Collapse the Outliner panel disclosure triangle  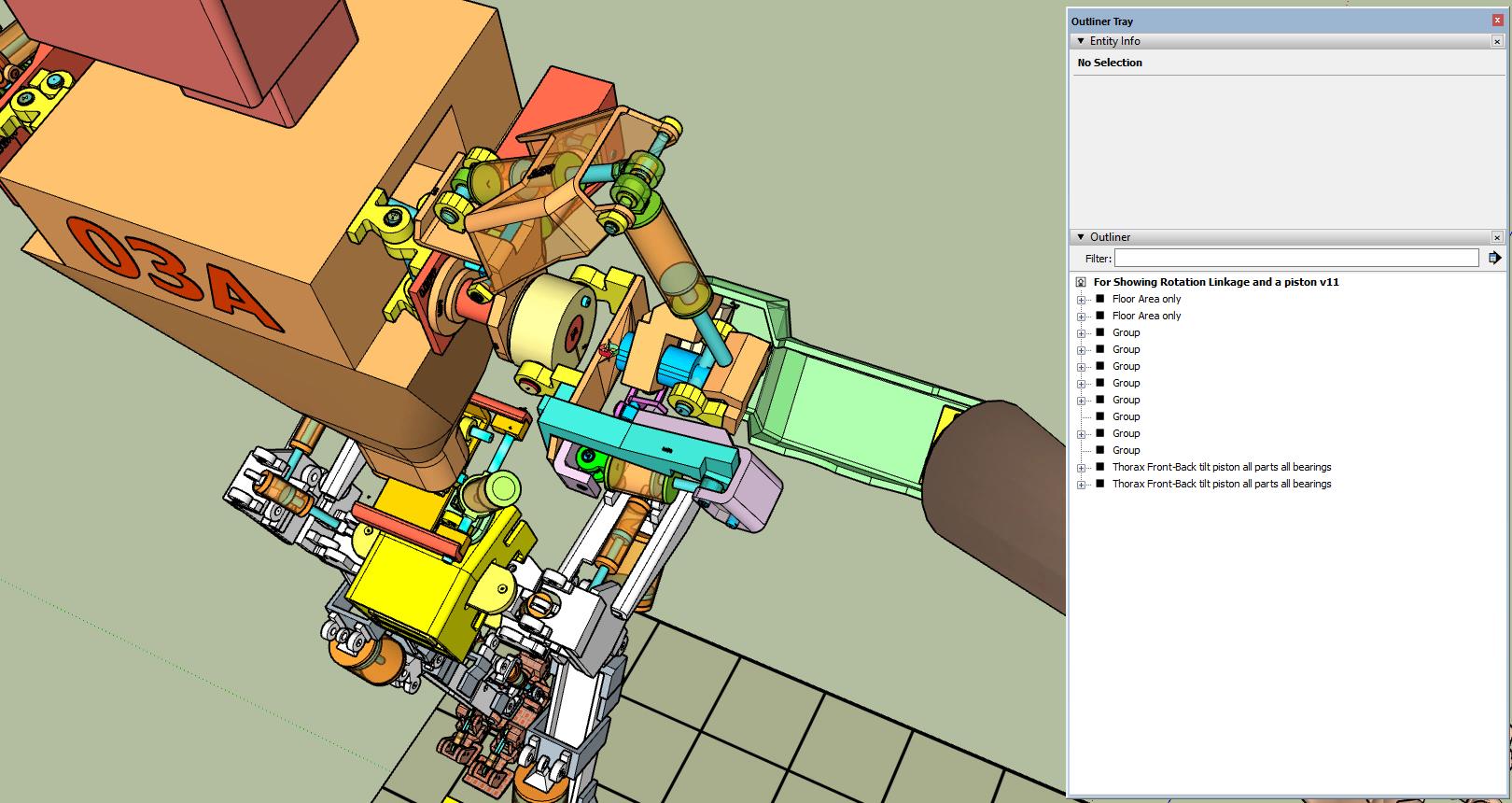point(1081,237)
